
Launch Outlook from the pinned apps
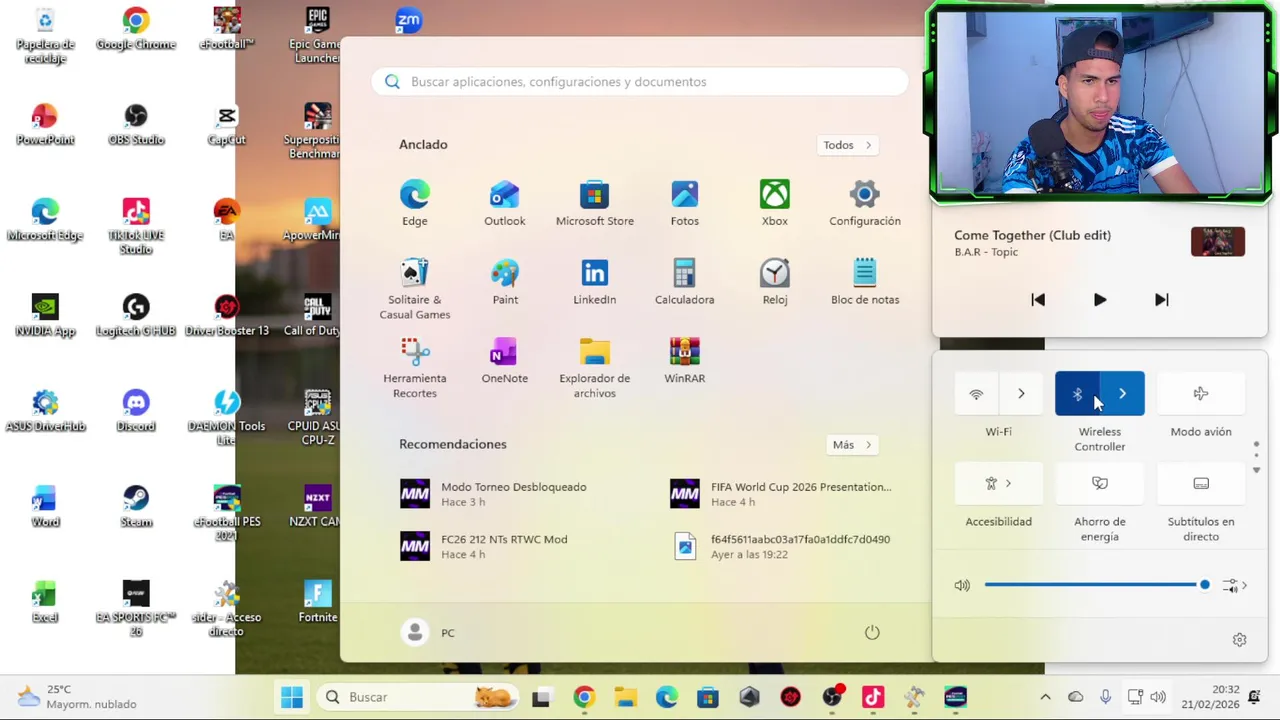click(505, 203)
